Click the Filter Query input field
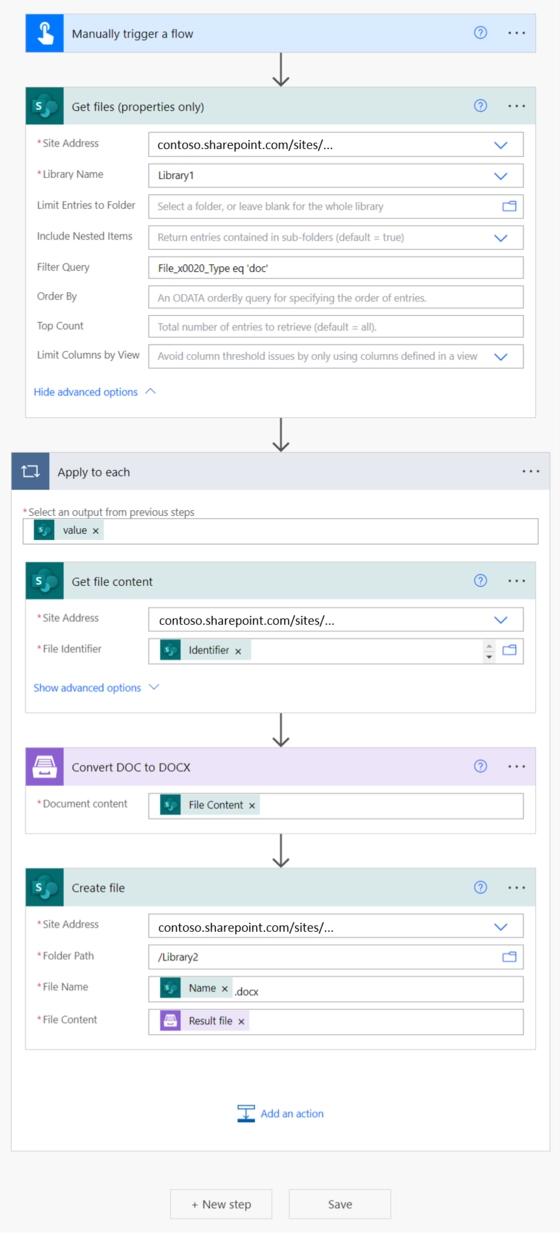This screenshot has height=1233, width=560. [x=336, y=268]
